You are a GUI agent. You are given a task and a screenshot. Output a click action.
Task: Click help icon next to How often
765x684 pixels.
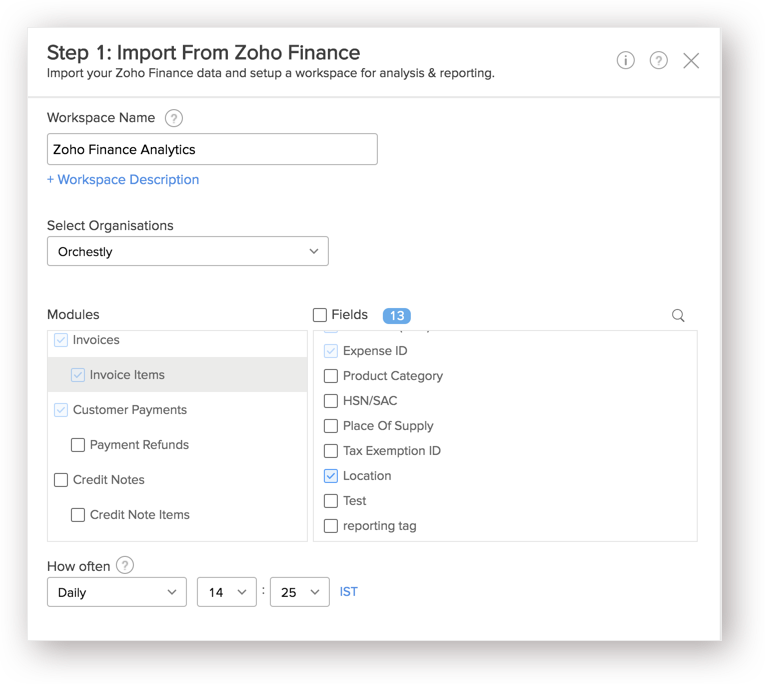pos(125,565)
